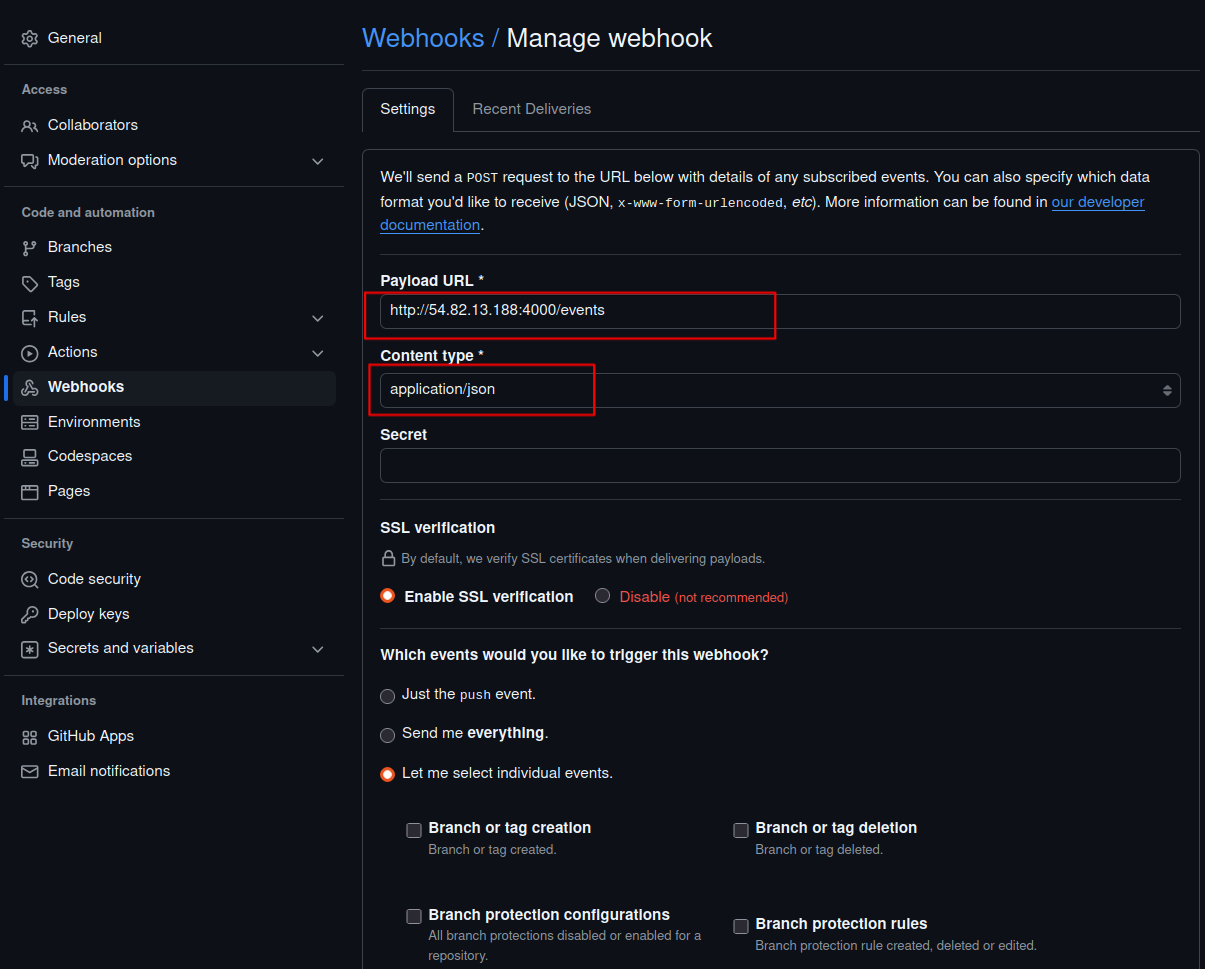Click the Email notifications envelope icon

30,771
